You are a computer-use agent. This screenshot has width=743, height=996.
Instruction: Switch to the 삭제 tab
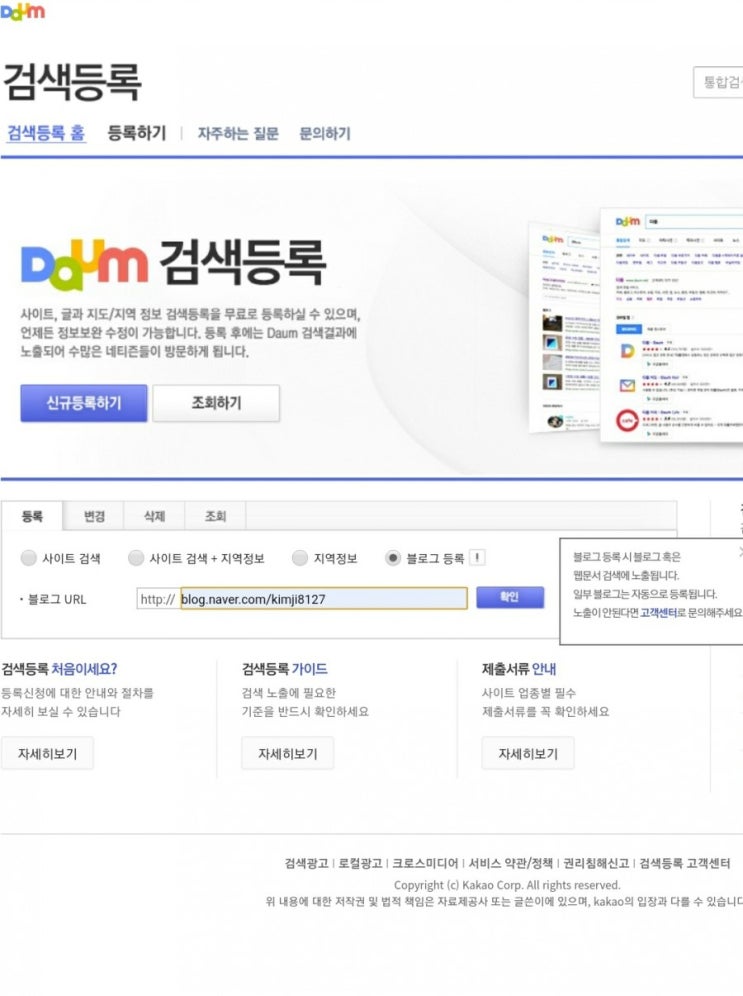tap(154, 516)
